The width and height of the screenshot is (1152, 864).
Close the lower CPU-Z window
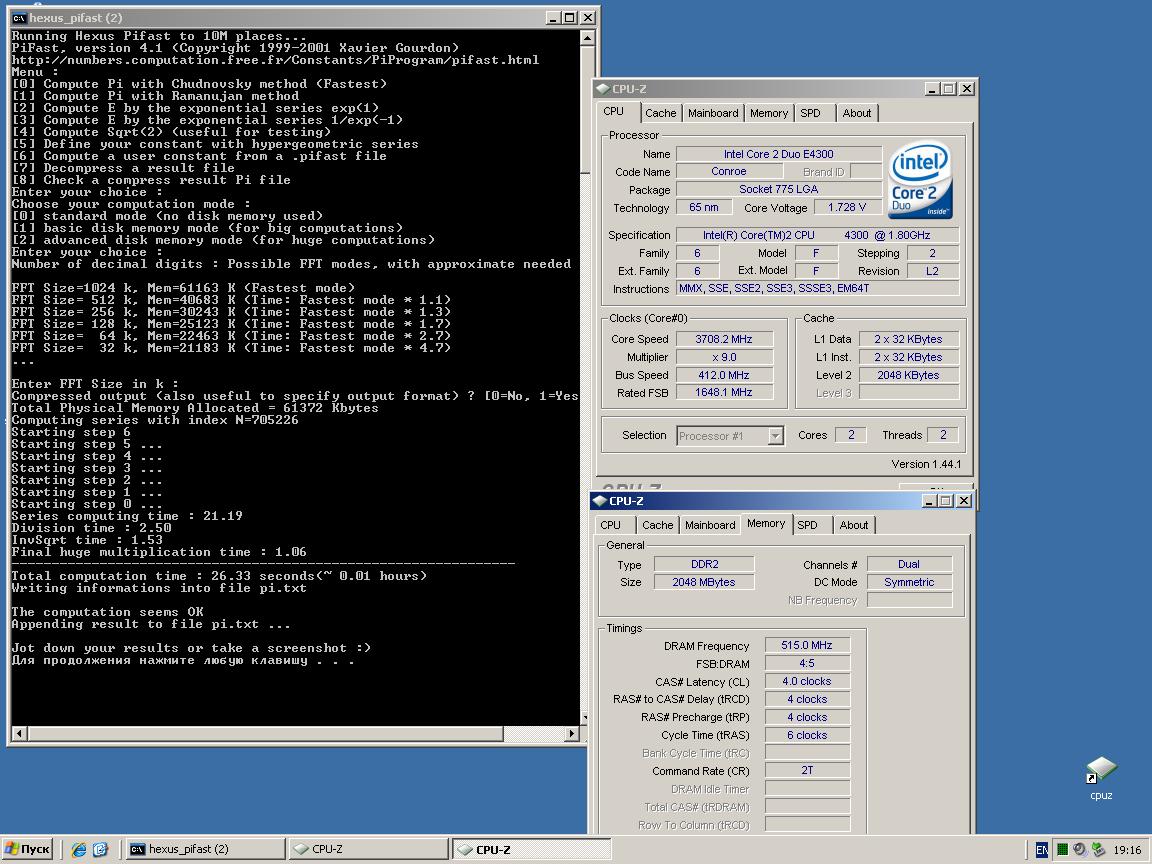(x=965, y=501)
